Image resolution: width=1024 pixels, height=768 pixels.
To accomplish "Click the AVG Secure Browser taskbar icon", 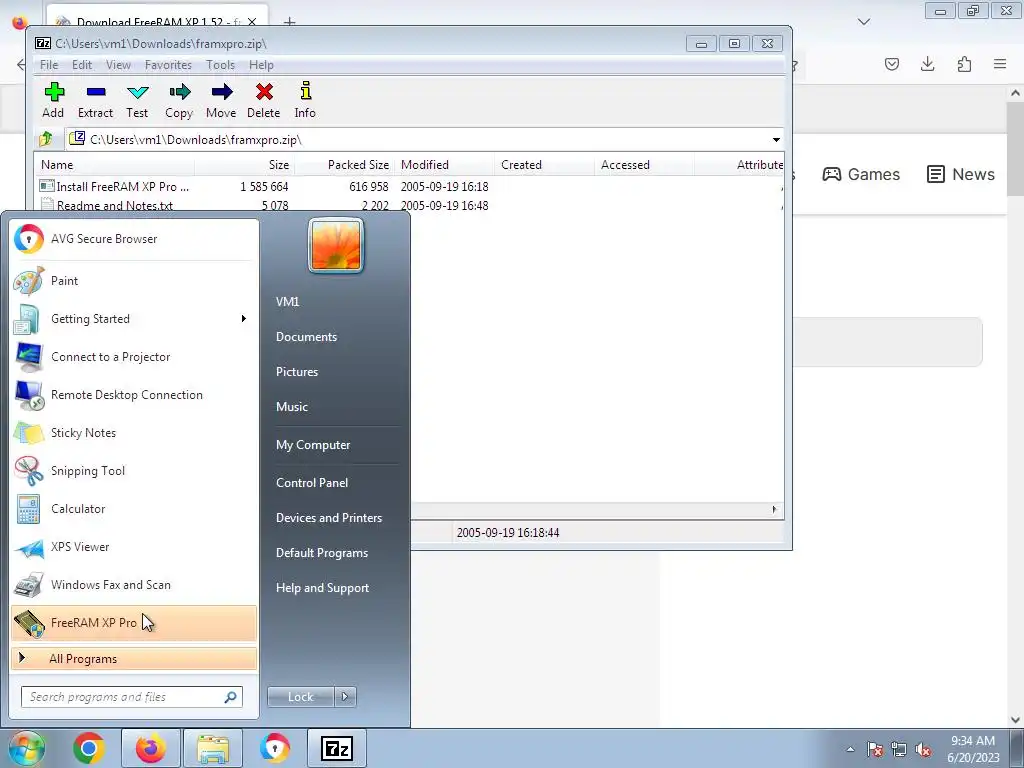I will pyautogui.click(x=275, y=748).
